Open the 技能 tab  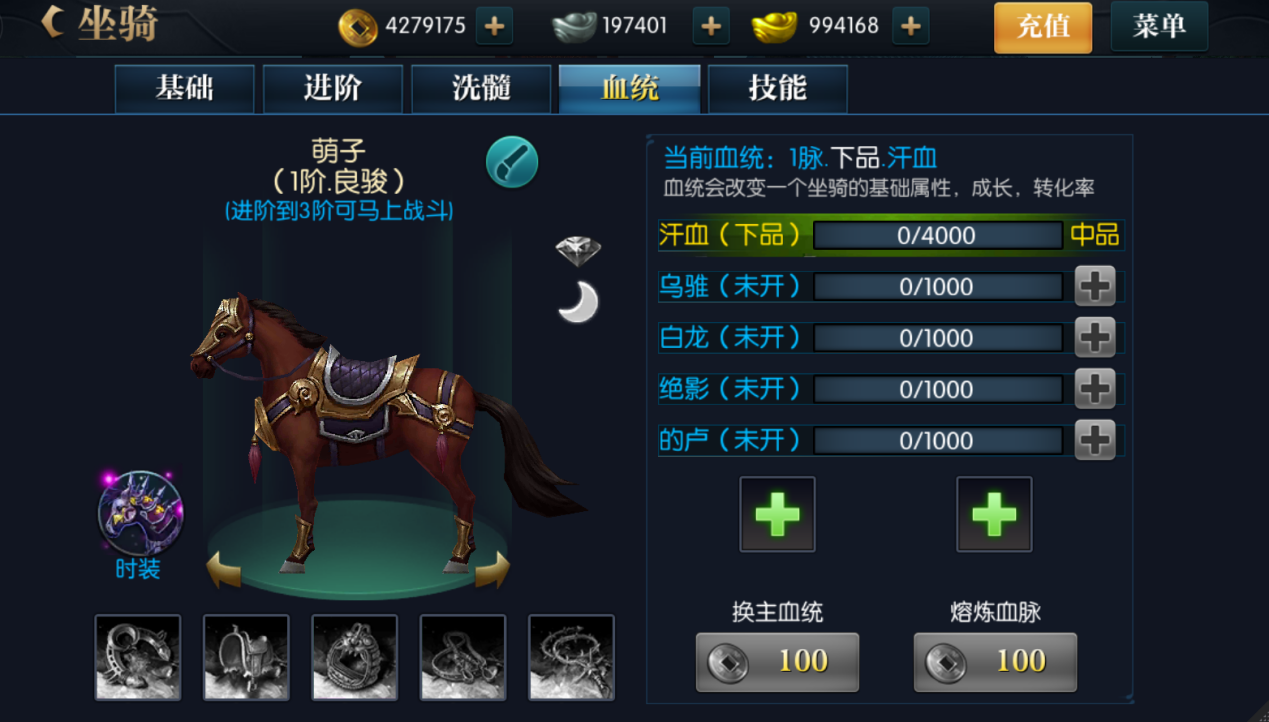coord(778,89)
